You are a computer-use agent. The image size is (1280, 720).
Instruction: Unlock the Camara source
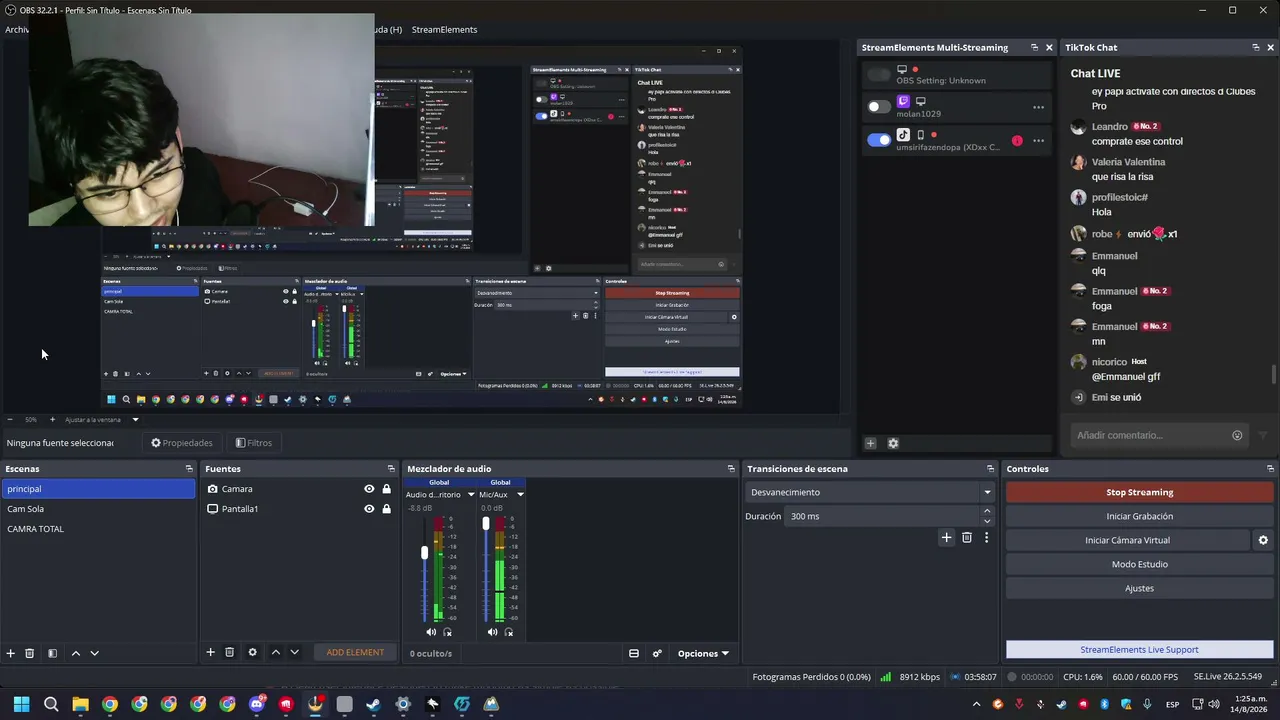386,489
